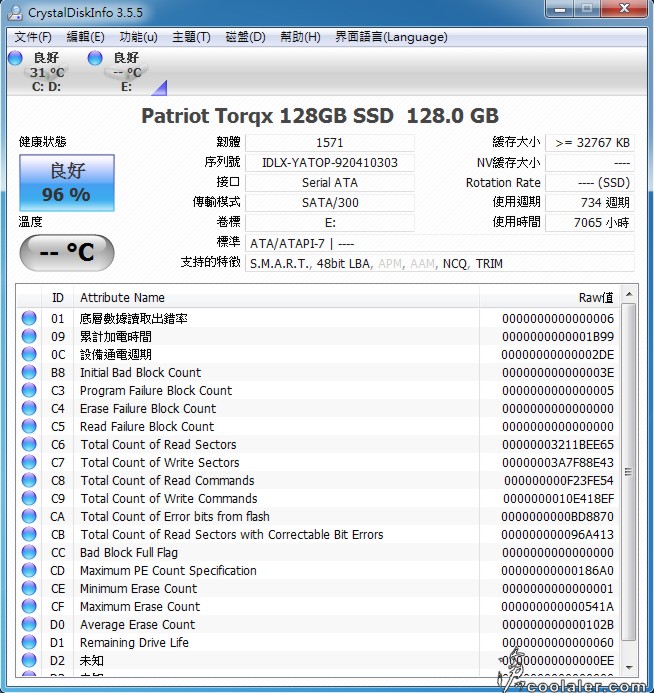Screen dimensions: 654x693
Task: Select the C: D: disk status orb
Action: coord(15,58)
